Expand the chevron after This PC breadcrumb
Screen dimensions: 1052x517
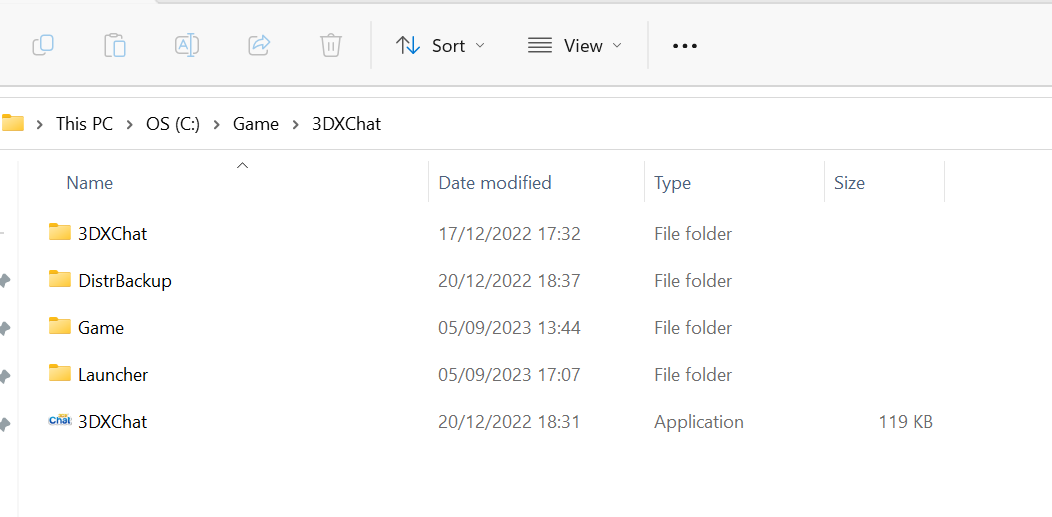tap(129, 124)
